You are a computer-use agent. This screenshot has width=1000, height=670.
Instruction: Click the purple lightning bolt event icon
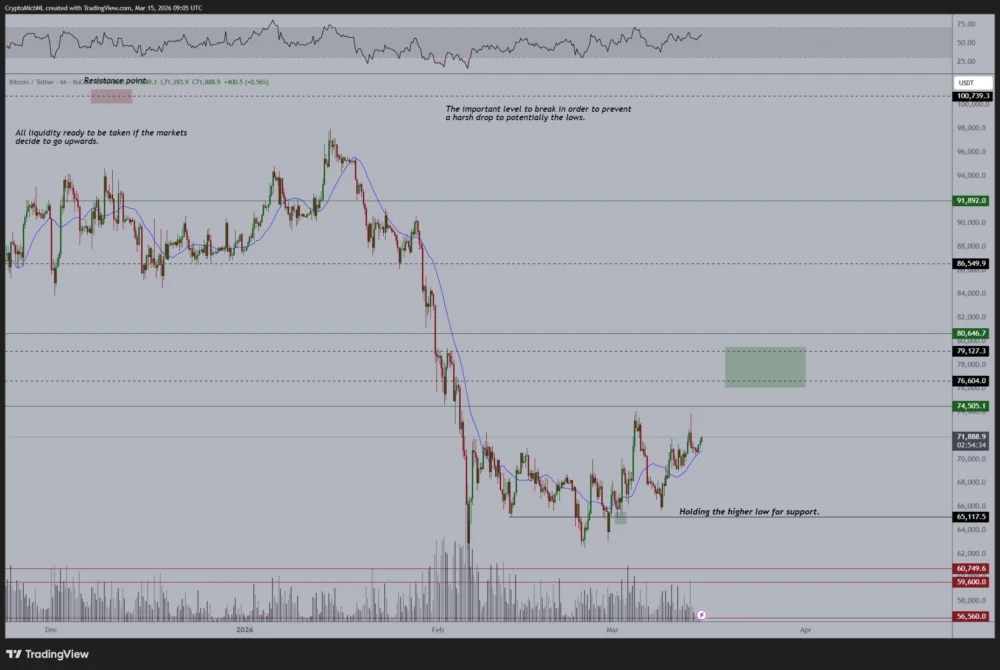click(x=701, y=615)
